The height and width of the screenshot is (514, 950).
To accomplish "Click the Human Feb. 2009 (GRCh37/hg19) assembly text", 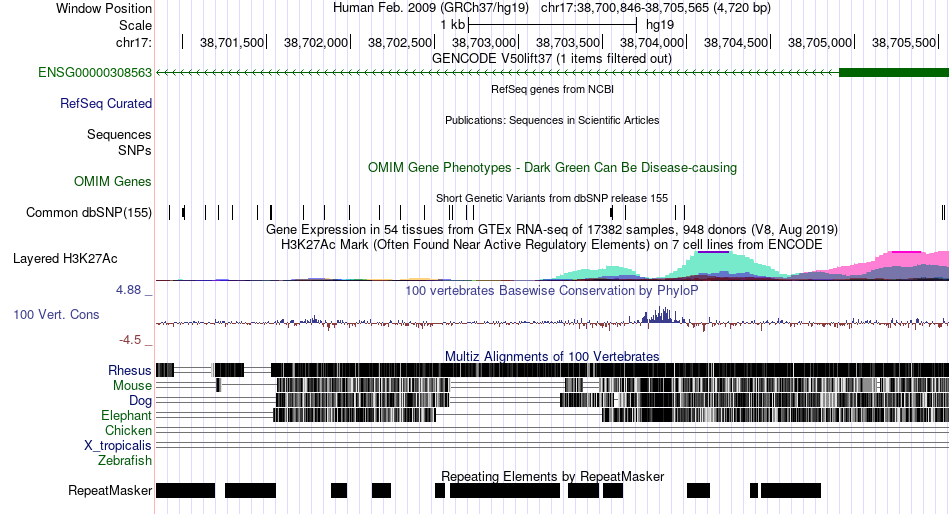I will click(431, 8).
